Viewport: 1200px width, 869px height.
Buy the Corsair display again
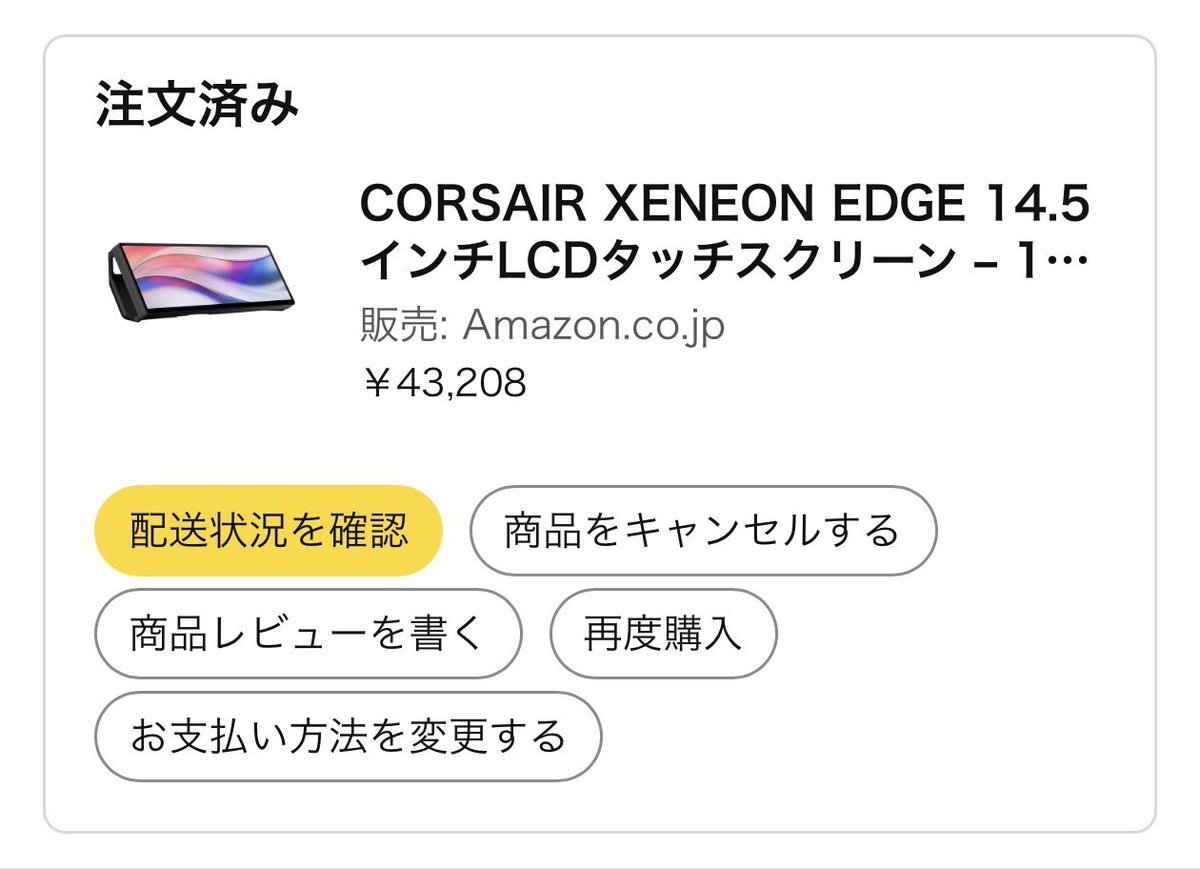point(663,634)
